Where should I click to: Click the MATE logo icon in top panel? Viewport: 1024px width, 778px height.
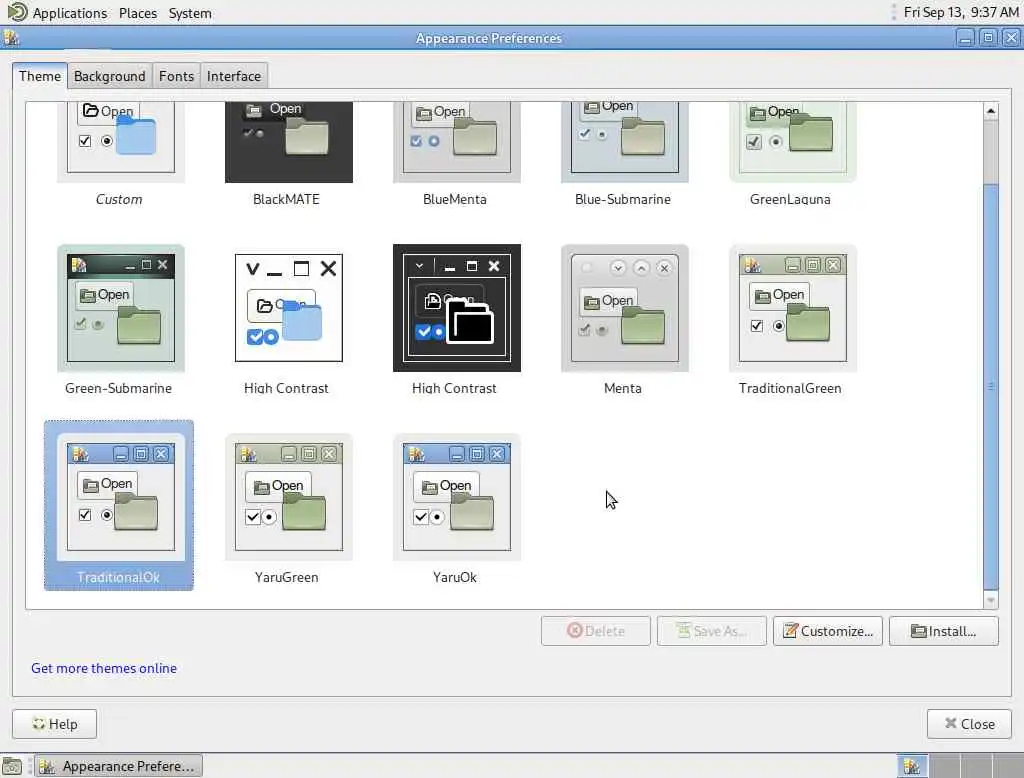(x=17, y=12)
